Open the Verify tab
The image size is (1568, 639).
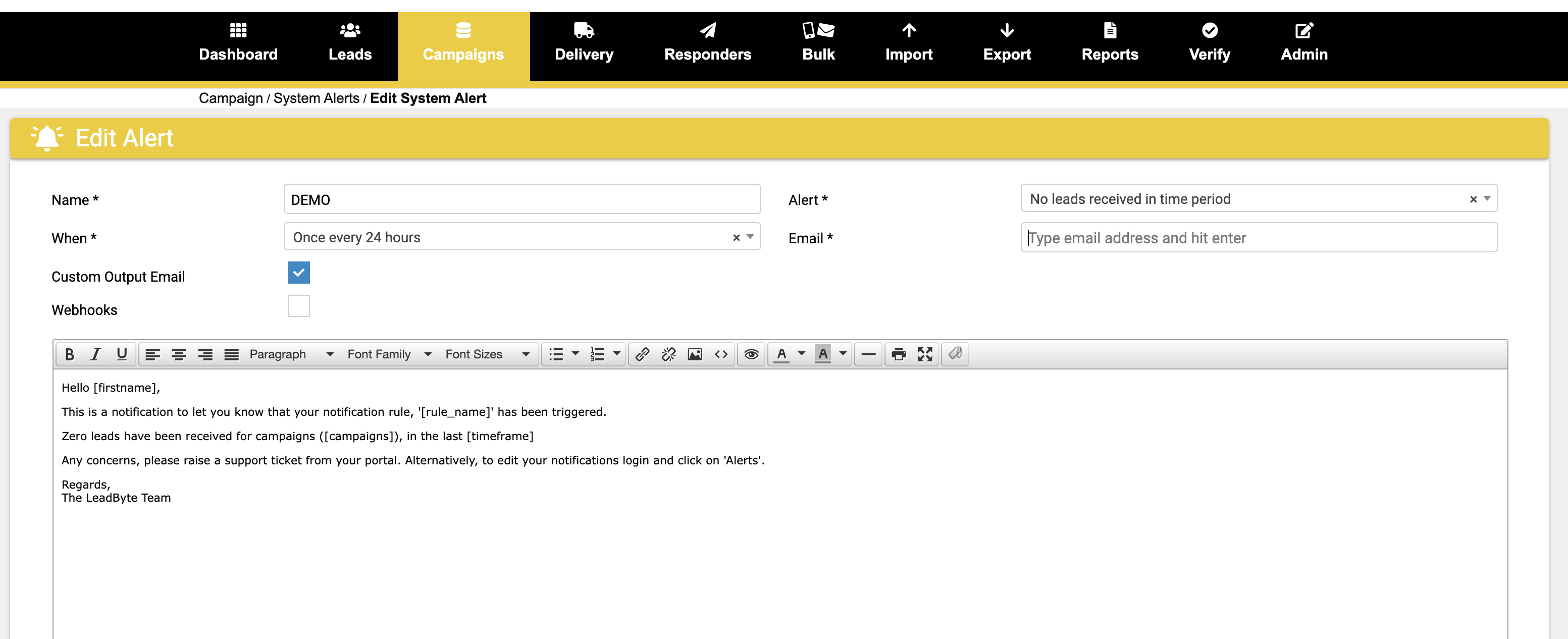coord(1210,45)
